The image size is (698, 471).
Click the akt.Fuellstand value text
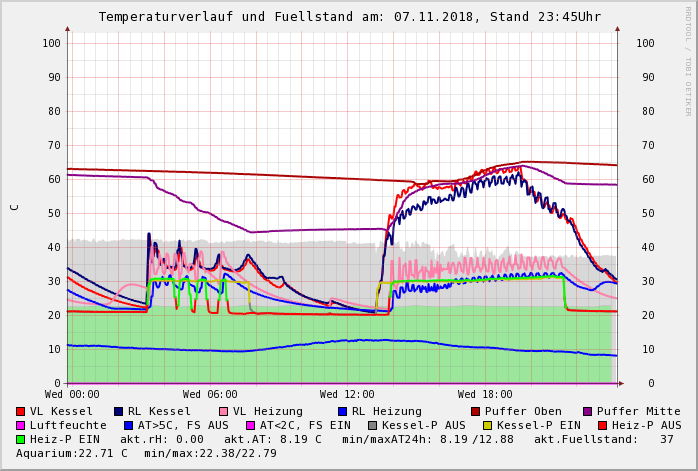click(x=604, y=439)
